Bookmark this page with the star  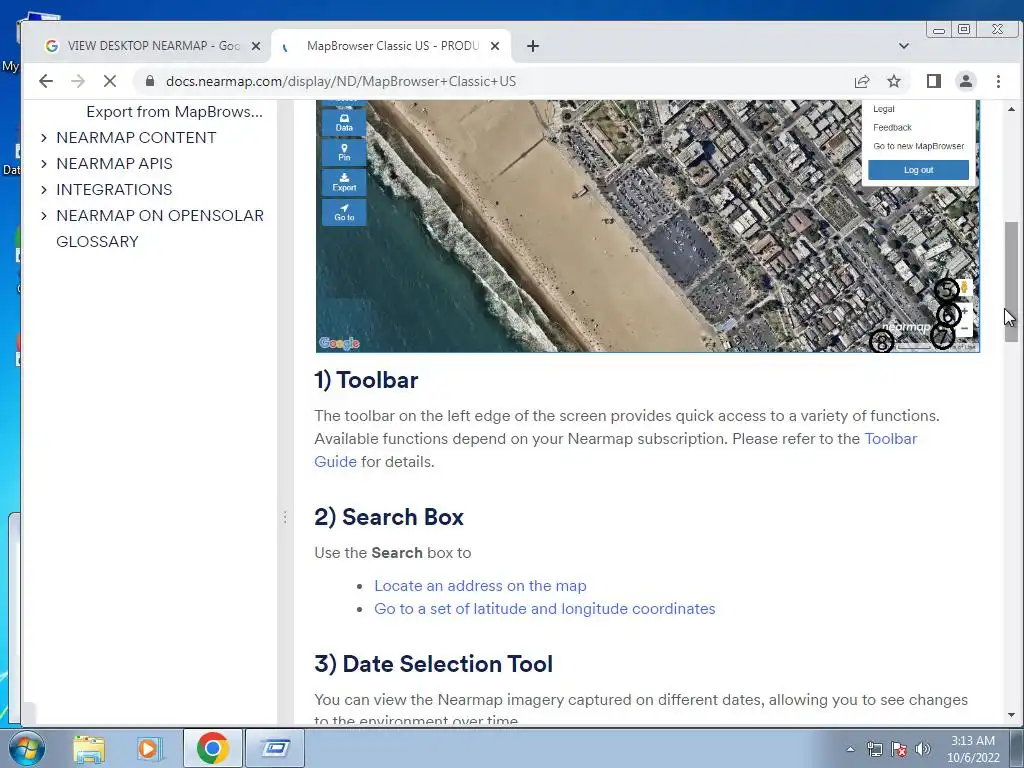894,81
